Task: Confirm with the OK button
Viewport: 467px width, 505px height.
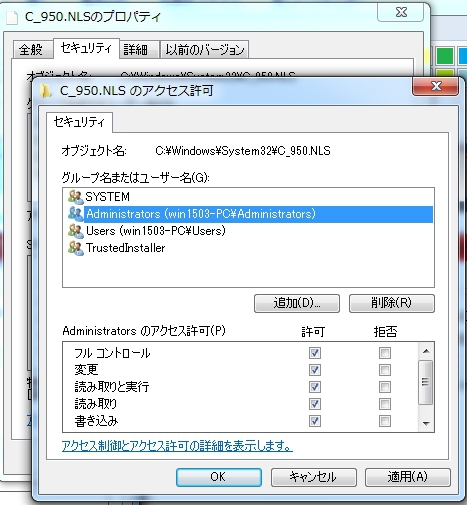Action: click(219, 477)
